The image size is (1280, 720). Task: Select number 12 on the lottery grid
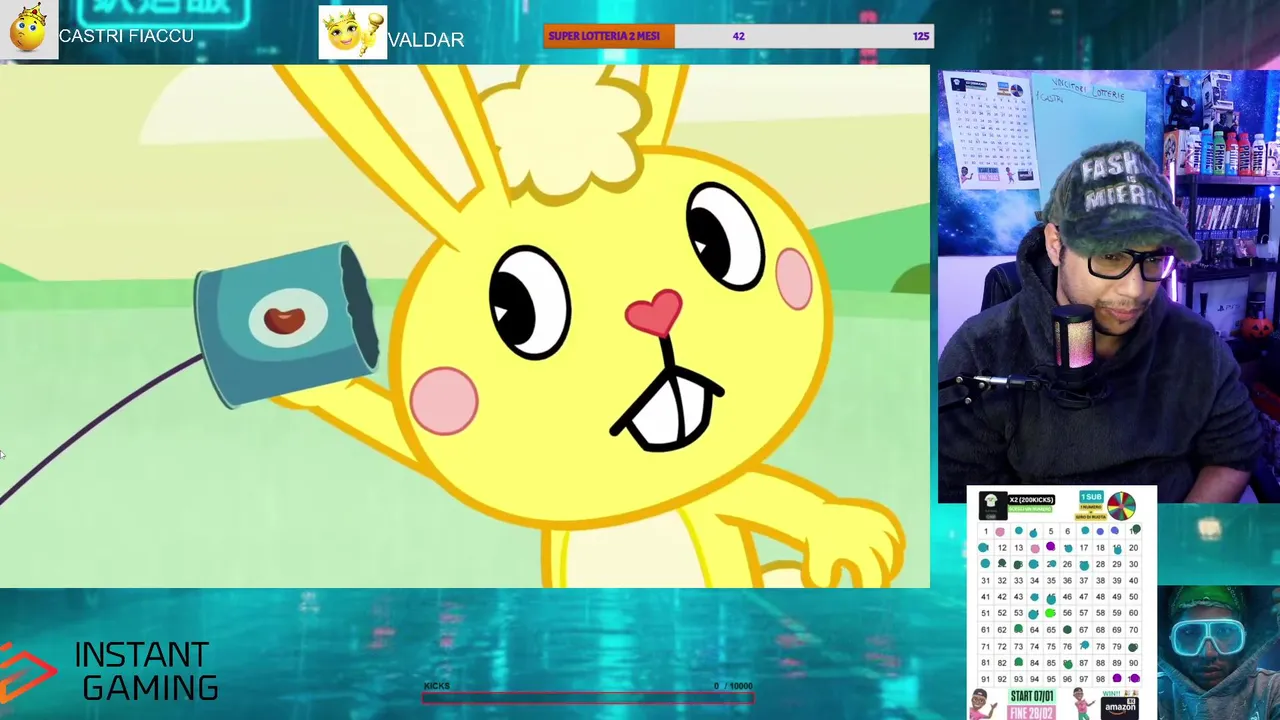click(1002, 548)
